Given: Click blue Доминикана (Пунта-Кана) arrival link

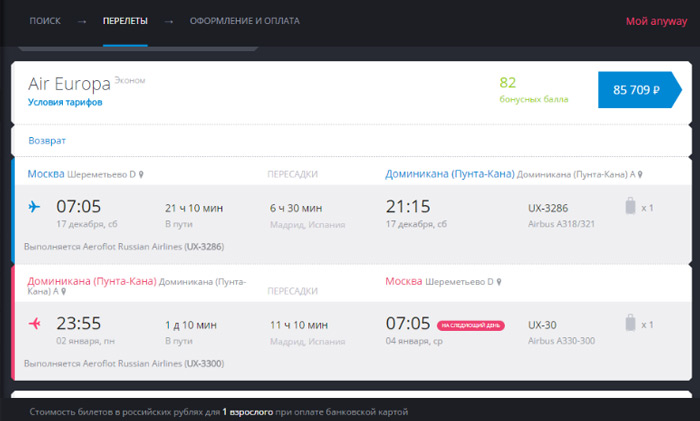Looking at the screenshot, I should (x=450, y=174).
